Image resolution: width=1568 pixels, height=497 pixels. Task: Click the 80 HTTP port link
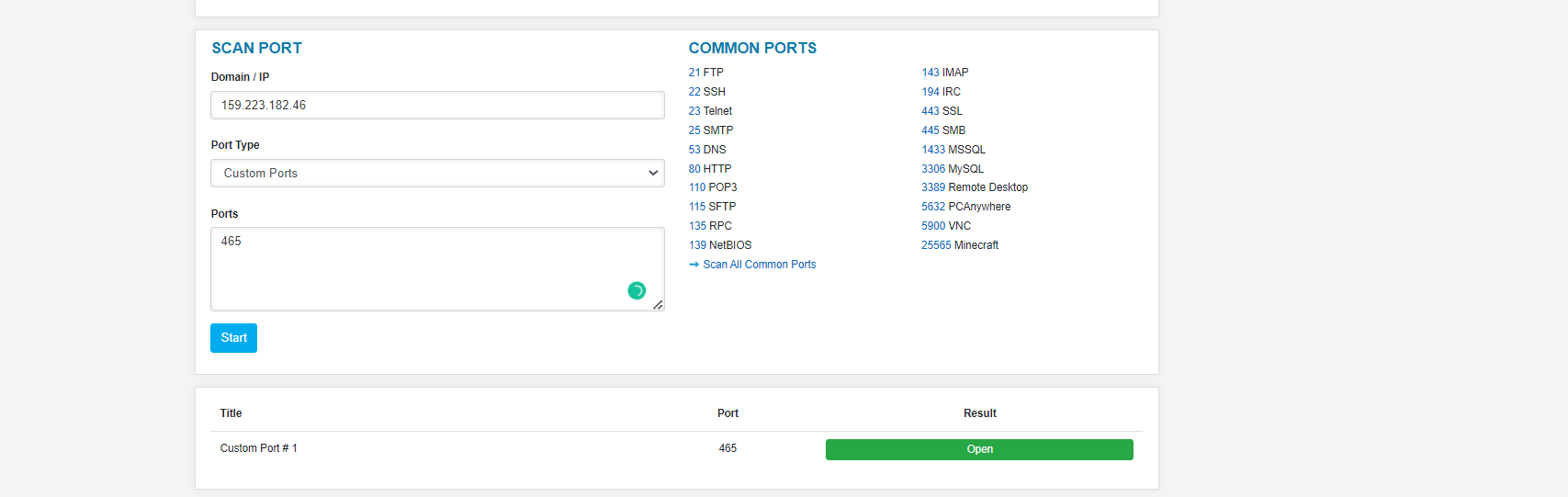709,169
